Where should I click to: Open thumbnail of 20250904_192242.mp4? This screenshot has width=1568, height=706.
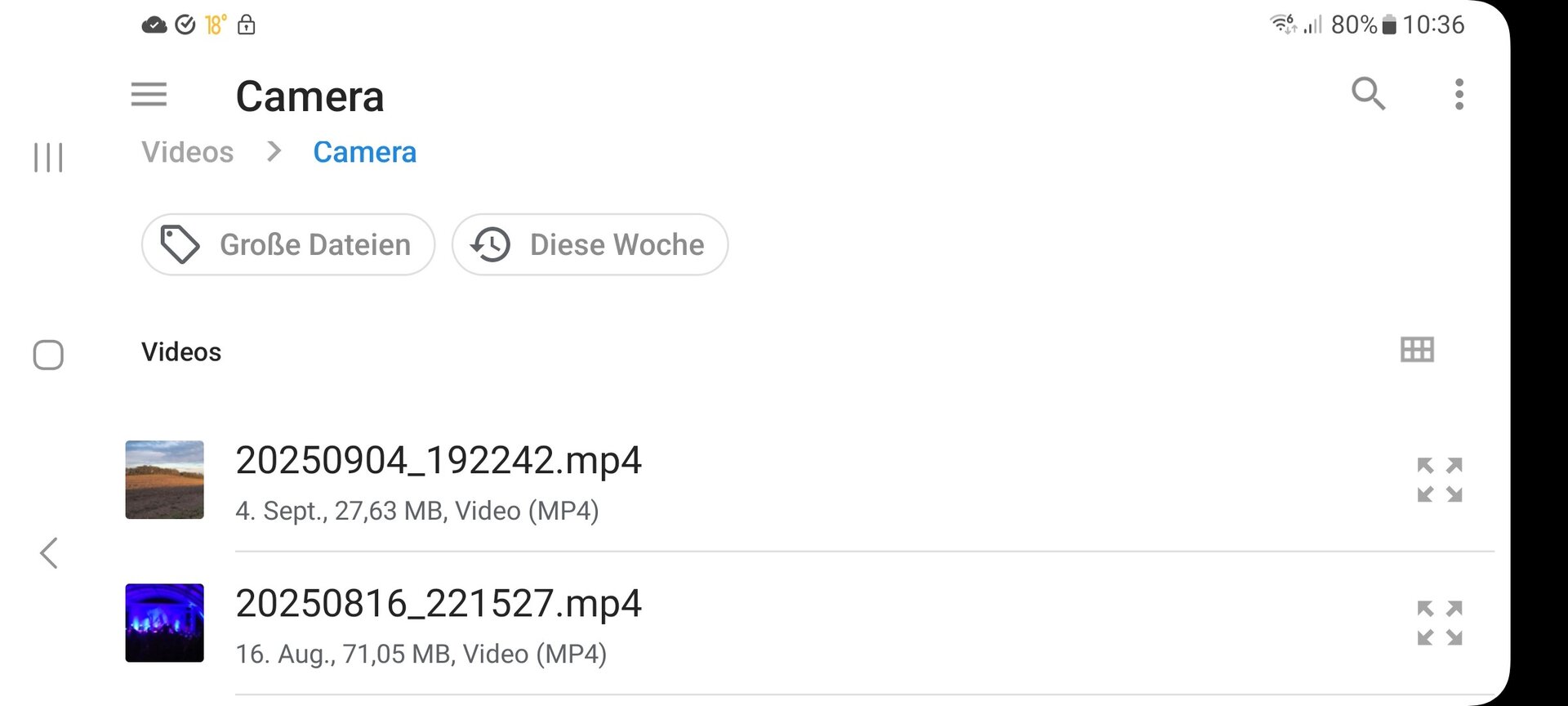[164, 480]
